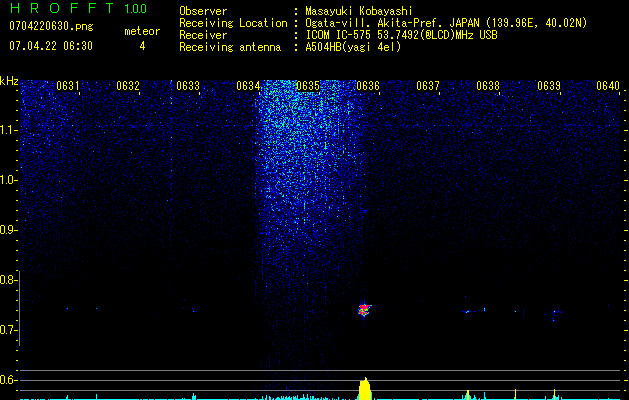Screen dimensions: 629x400
Task: Click the 0637 time marker
Action: pos(428,86)
